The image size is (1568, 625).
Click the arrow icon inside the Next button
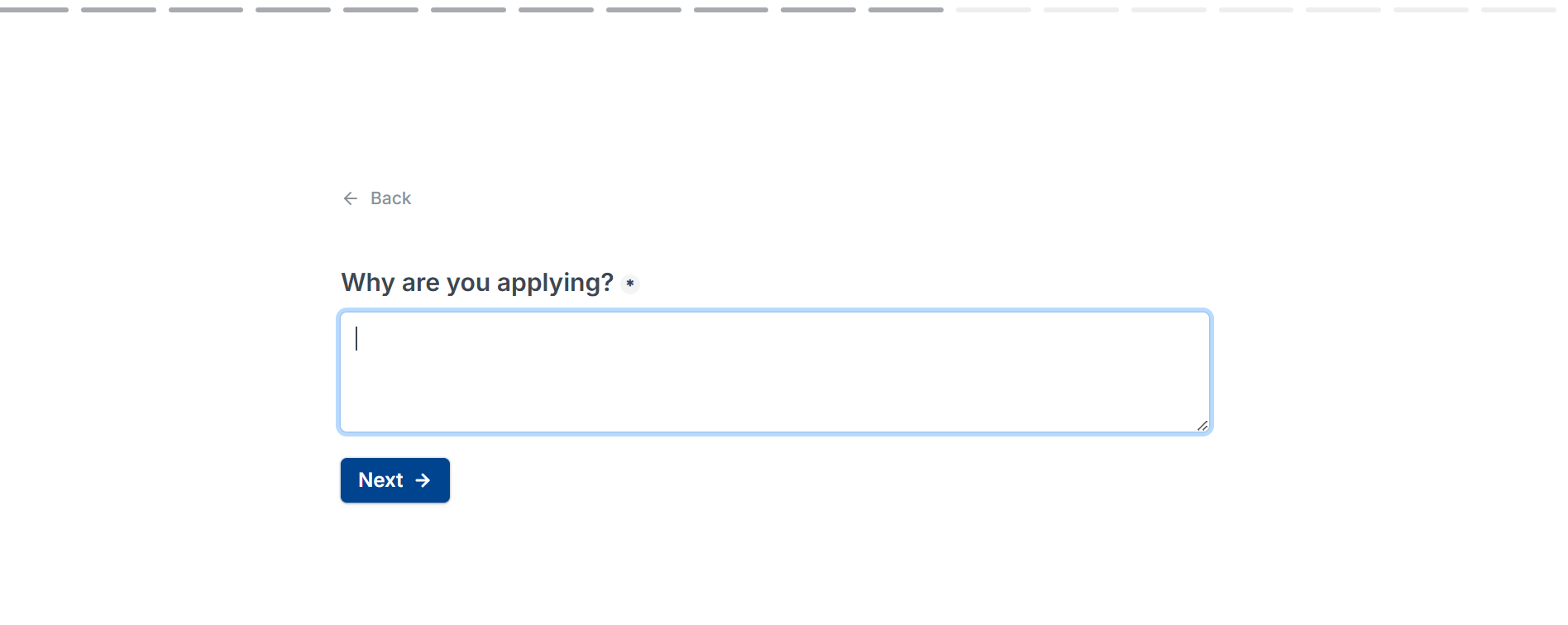(424, 479)
